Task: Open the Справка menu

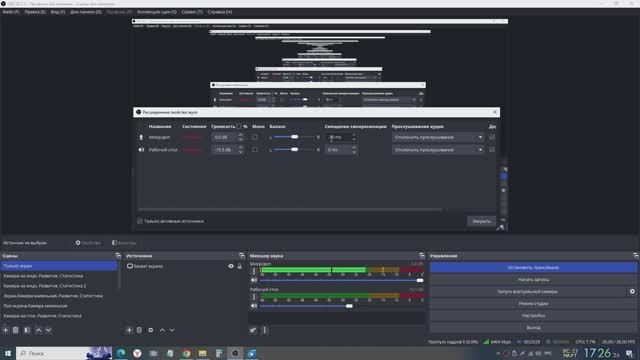Action: click(220, 12)
